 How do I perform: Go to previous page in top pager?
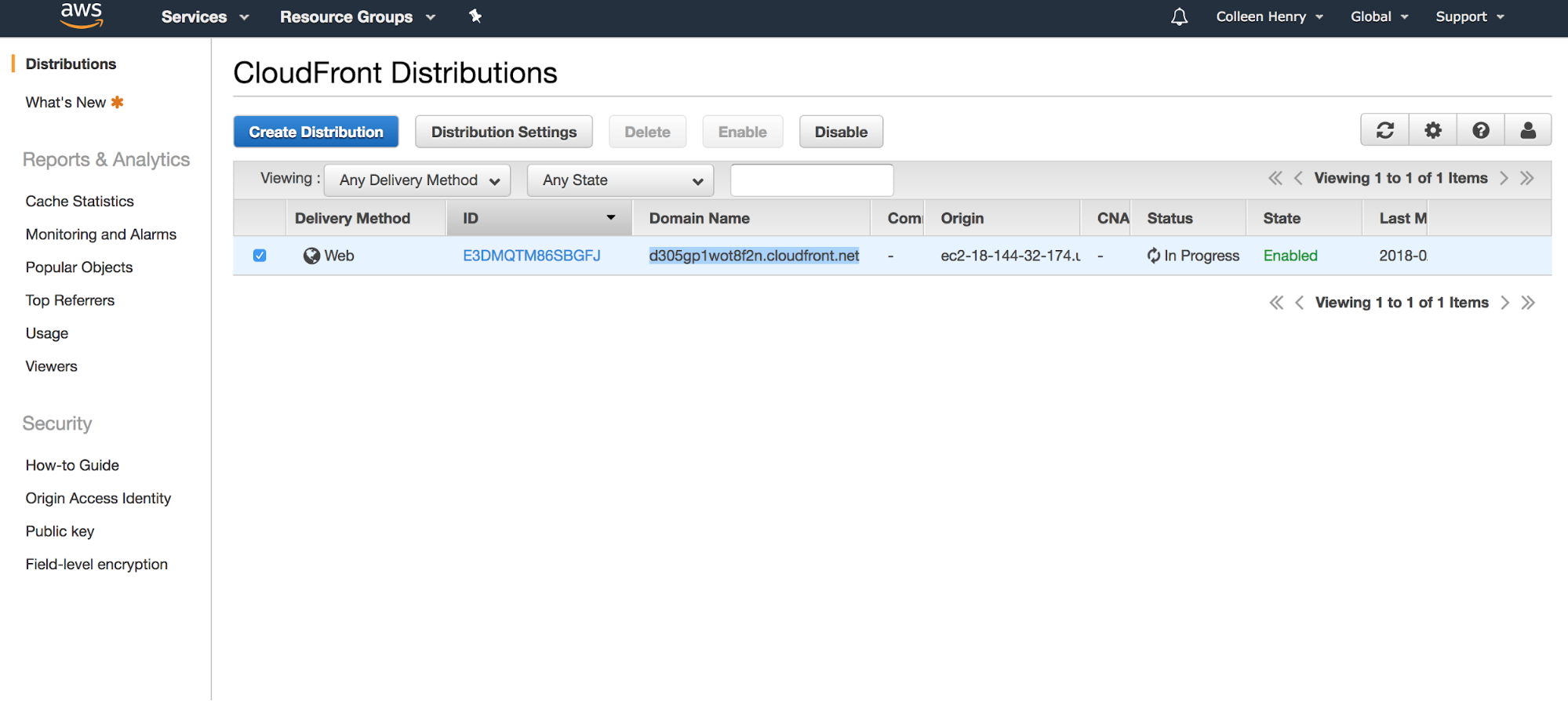(x=1298, y=178)
